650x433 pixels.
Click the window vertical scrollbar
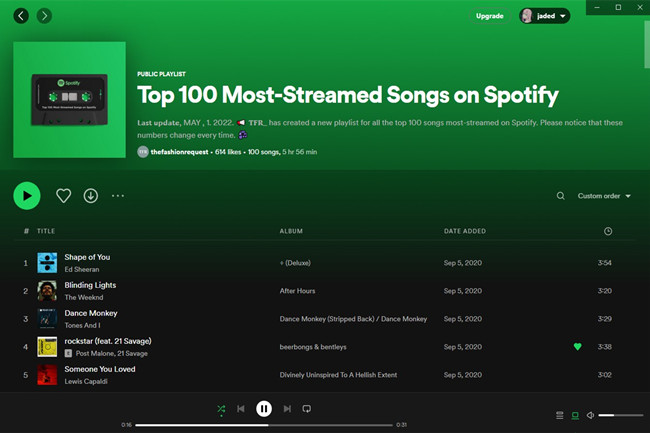(647, 43)
